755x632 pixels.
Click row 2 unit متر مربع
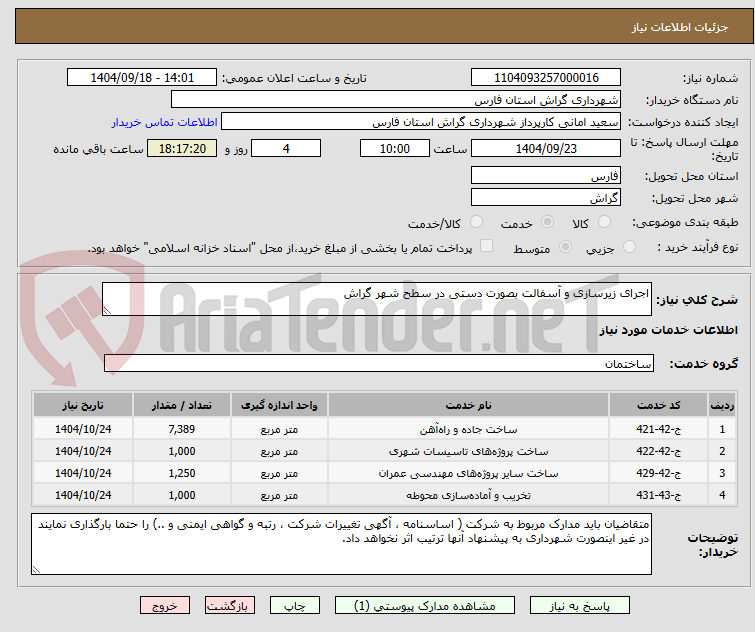(x=279, y=451)
